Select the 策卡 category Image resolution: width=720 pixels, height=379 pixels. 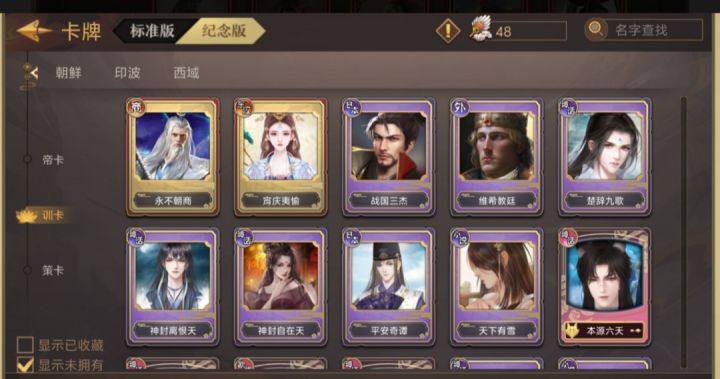53,270
